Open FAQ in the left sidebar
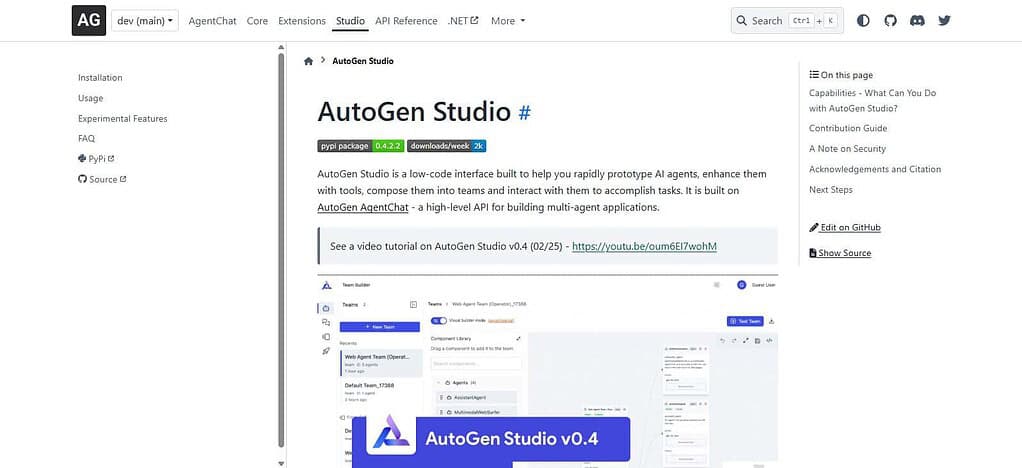The height and width of the screenshot is (468, 1022). (86, 138)
